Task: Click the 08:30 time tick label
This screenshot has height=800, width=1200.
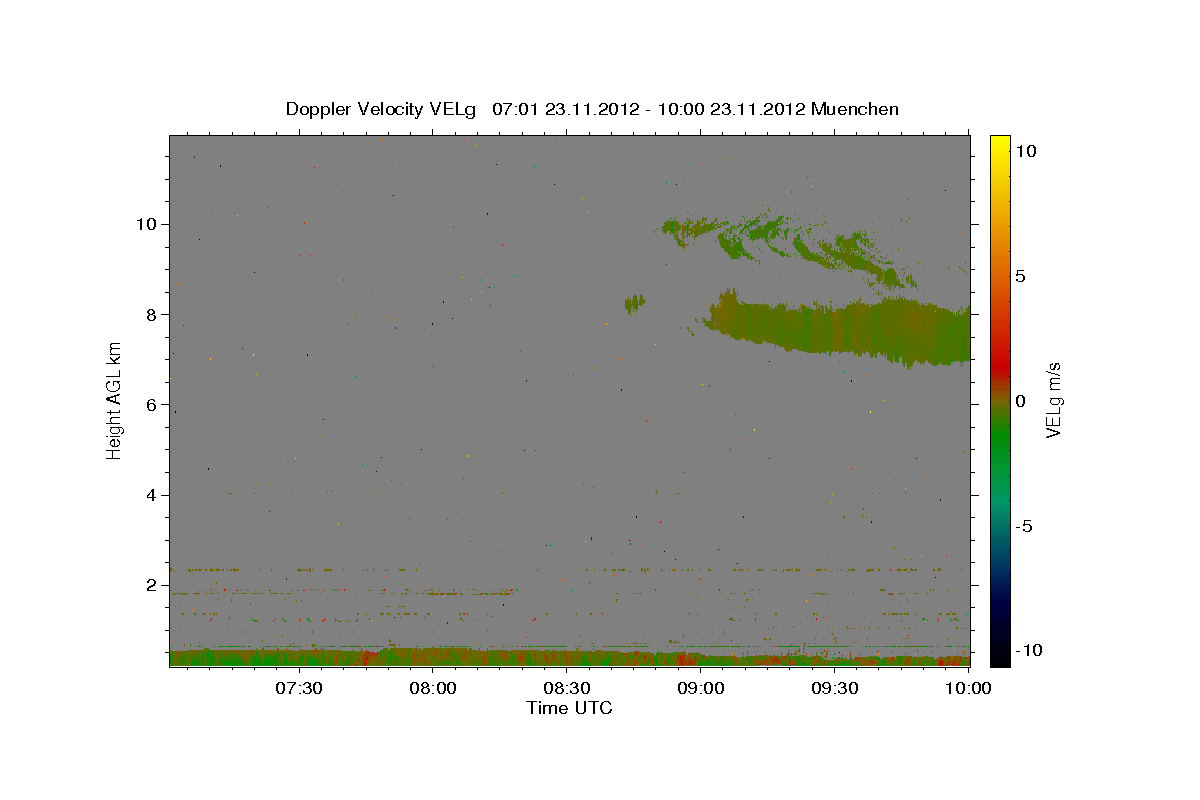Action: tap(567, 688)
